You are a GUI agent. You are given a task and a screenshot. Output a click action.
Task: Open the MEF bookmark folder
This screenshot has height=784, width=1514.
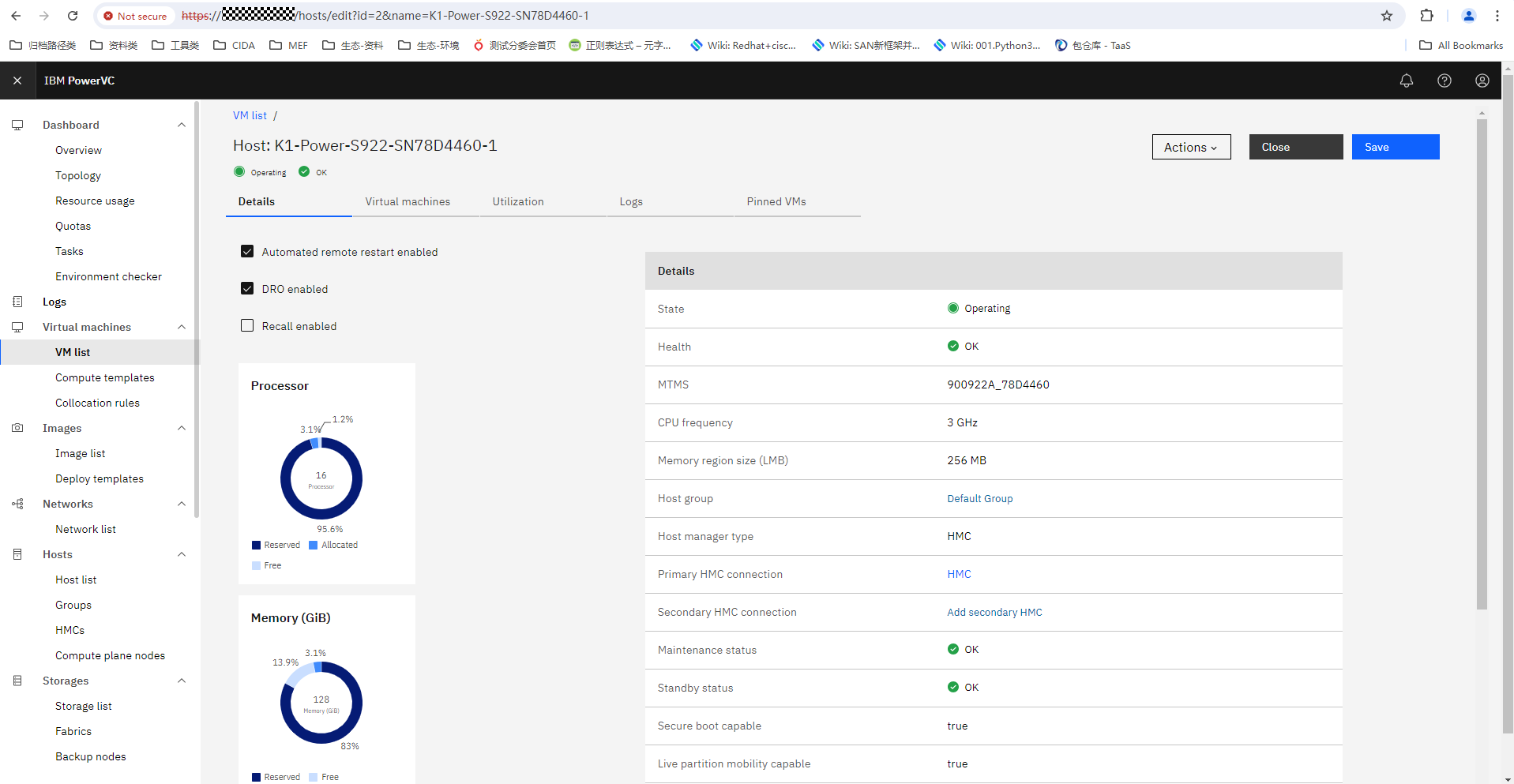(x=289, y=45)
